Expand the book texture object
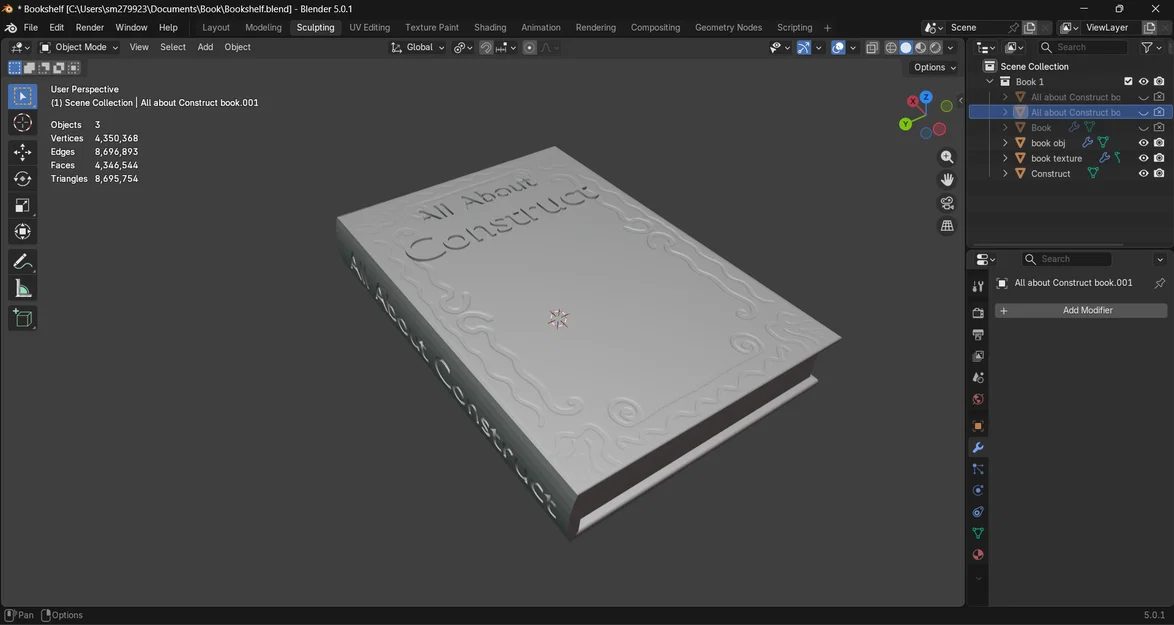This screenshot has height=625, width=1174. [x=1005, y=158]
